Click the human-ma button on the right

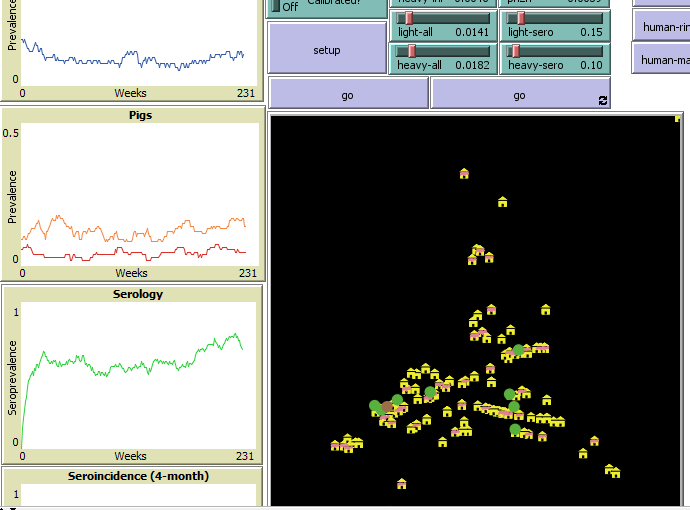click(660, 59)
